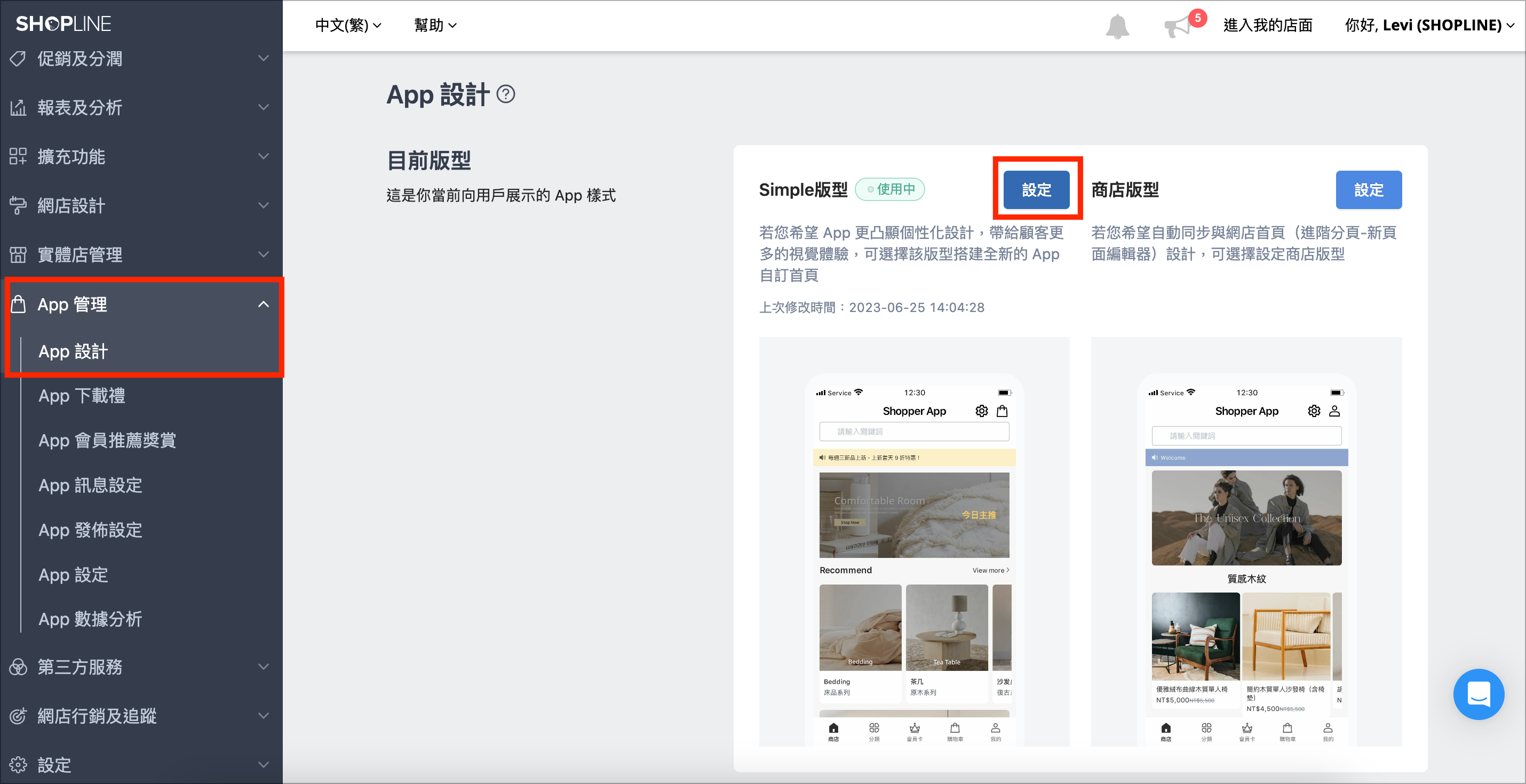Open the Levi (SHOPLINE) account dropdown
Image resolution: width=1526 pixels, height=784 pixels.
click(1429, 26)
